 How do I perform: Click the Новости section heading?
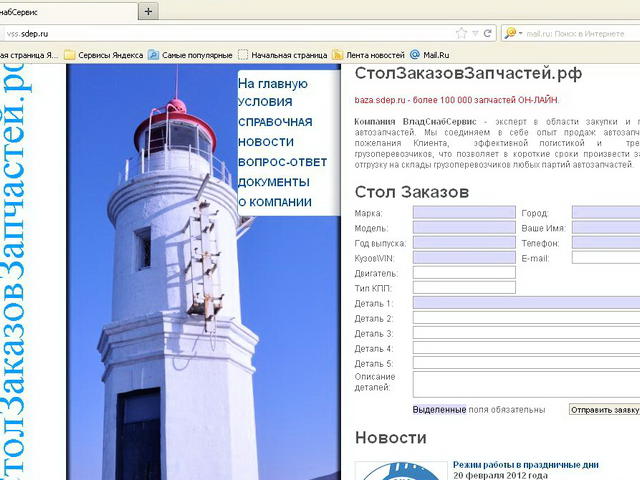tap(391, 438)
